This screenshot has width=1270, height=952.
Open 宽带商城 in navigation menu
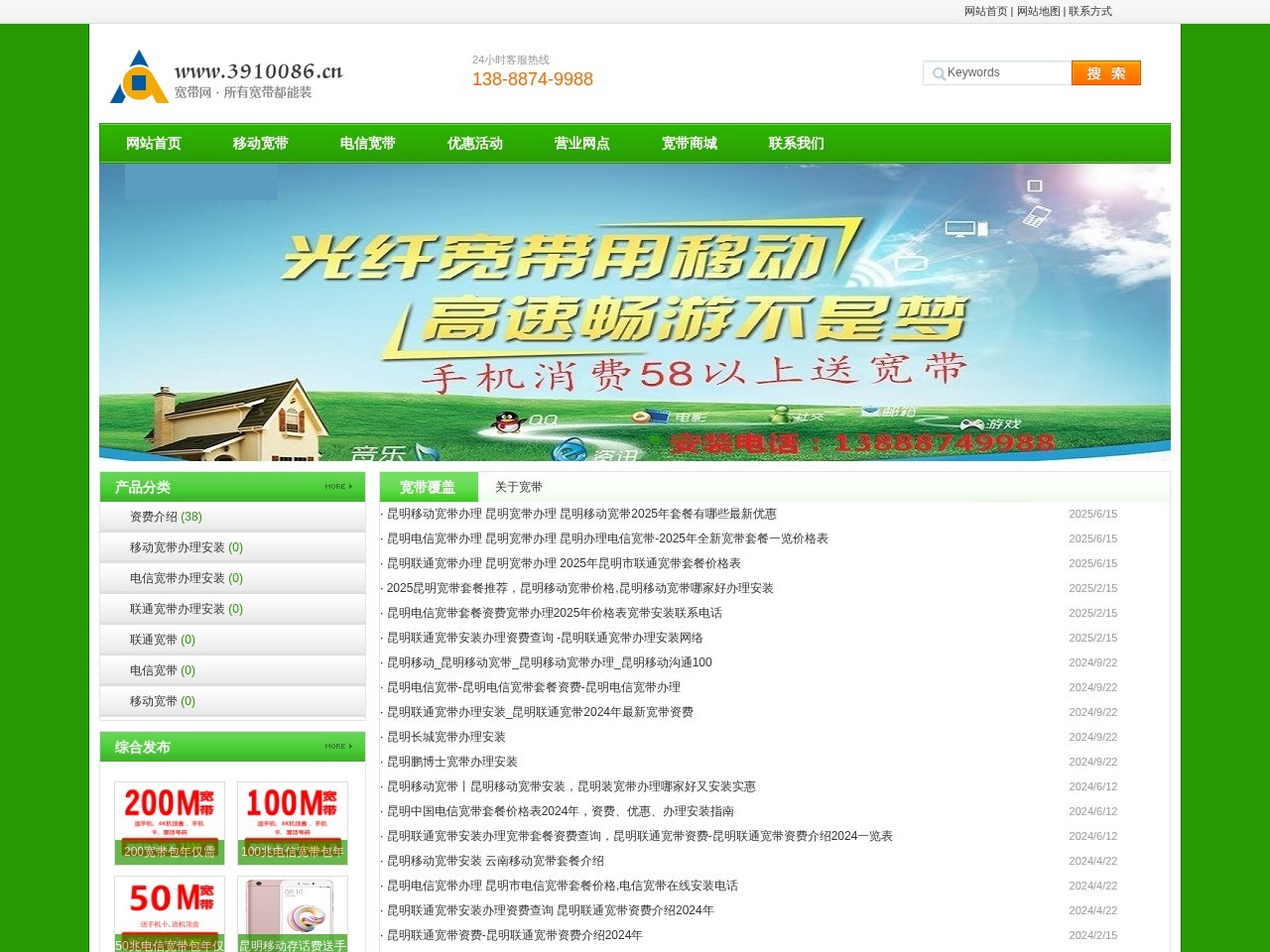[x=689, y=144]
